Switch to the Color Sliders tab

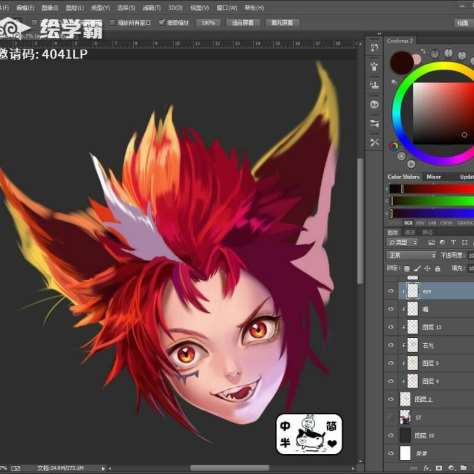tap(403, 177)
